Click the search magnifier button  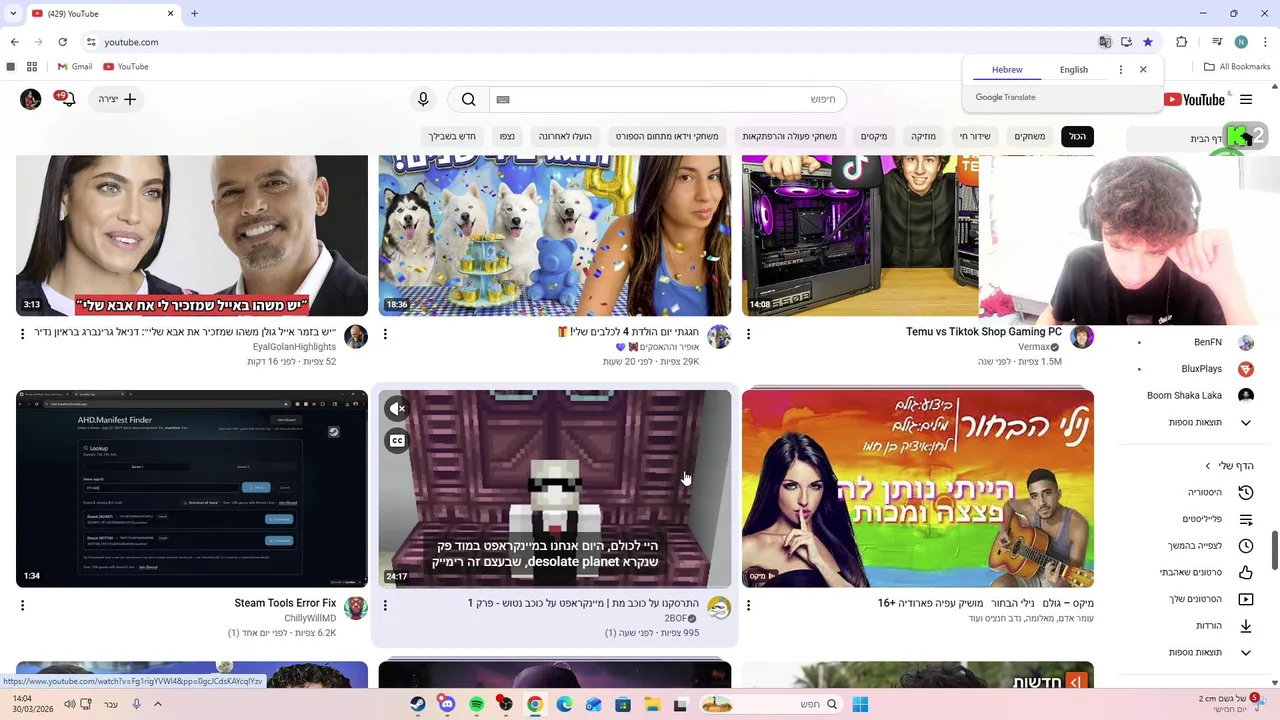point(468,99)
